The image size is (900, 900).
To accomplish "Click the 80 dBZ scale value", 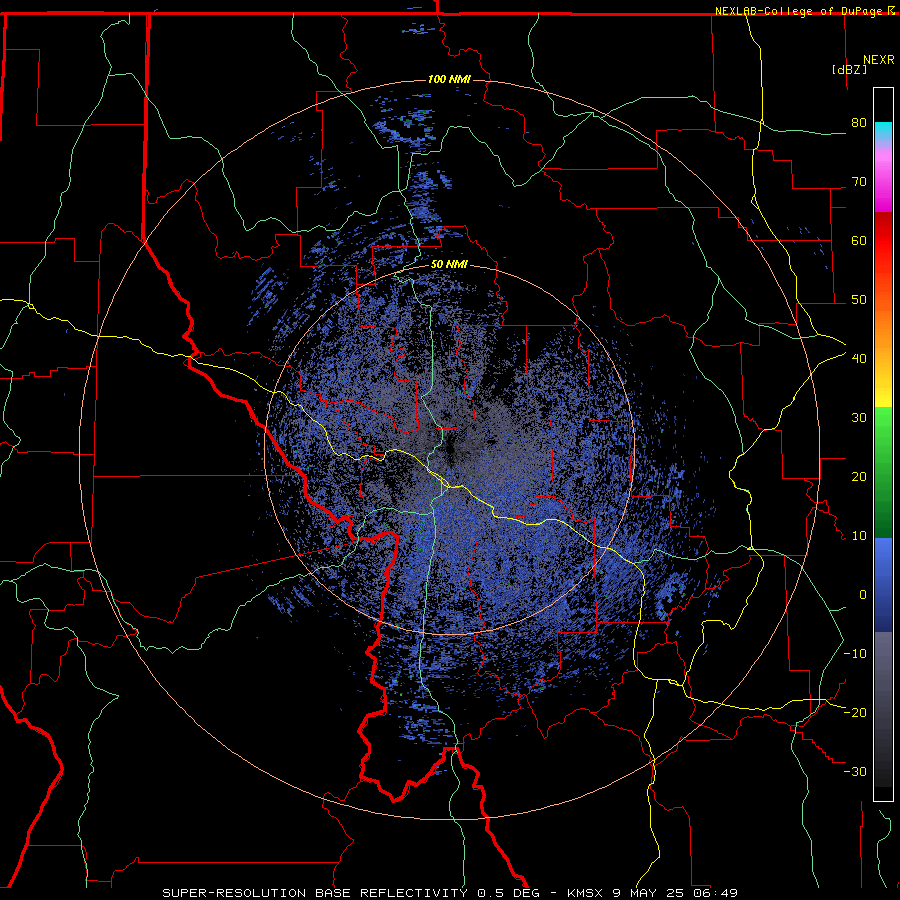I will 859,122.
